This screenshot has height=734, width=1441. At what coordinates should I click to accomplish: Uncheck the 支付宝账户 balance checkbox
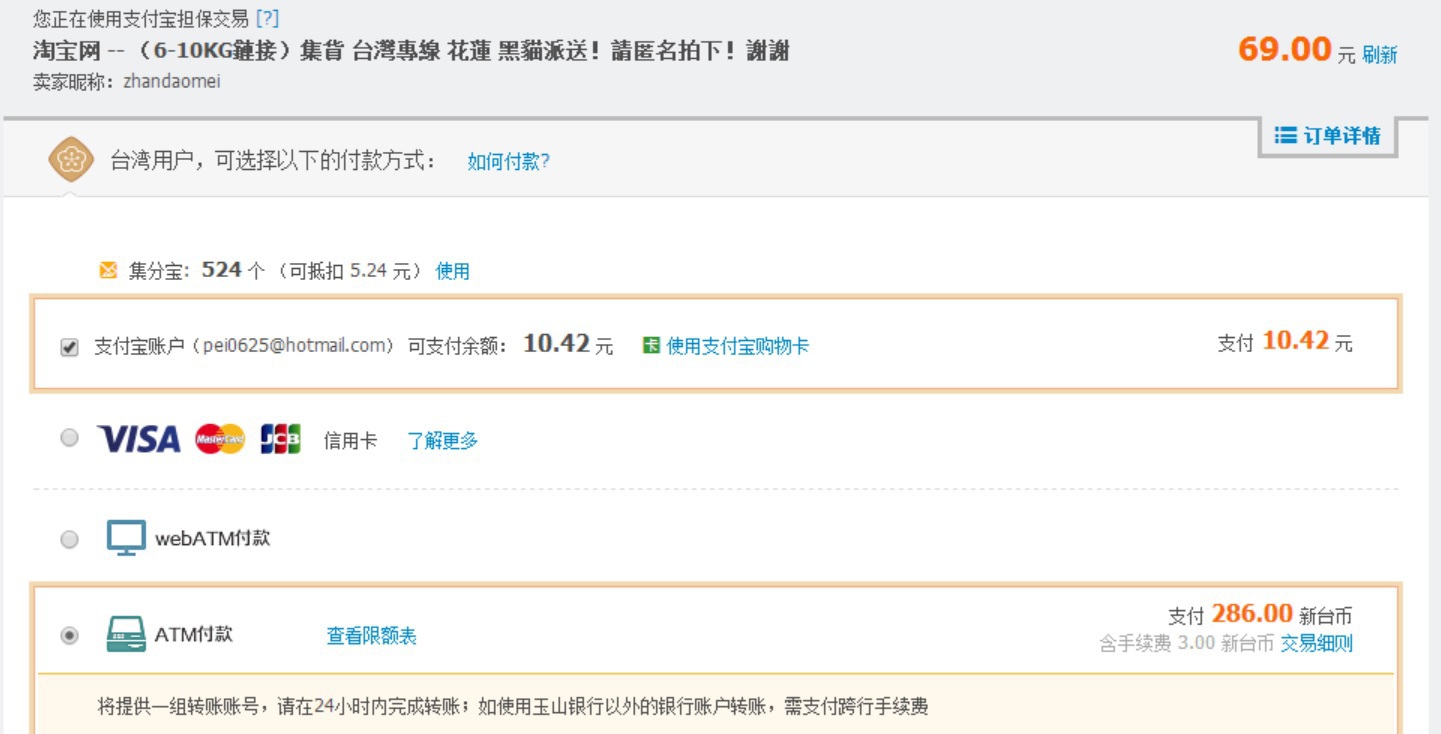click(69, 347)
